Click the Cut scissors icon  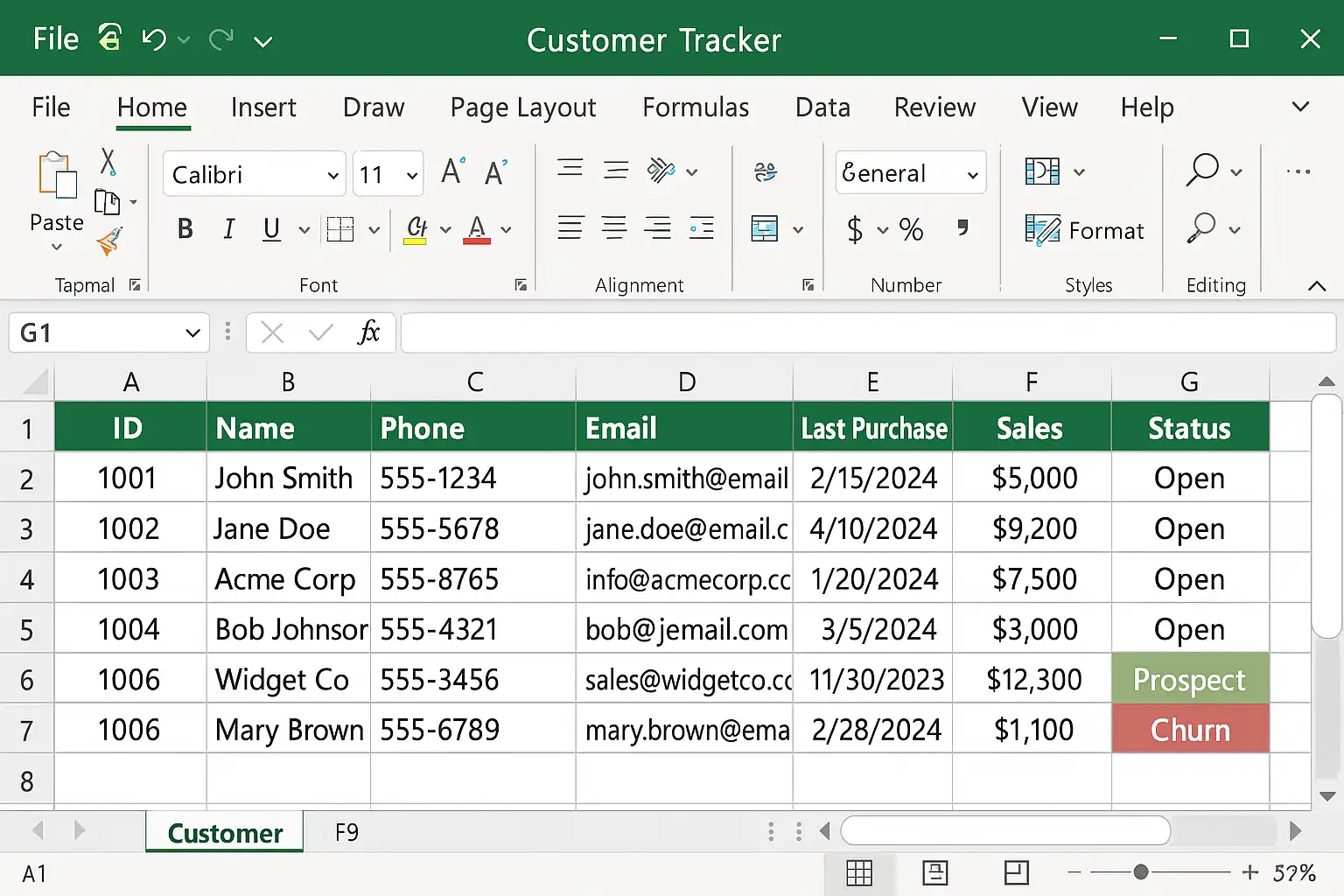pos(108,162)
